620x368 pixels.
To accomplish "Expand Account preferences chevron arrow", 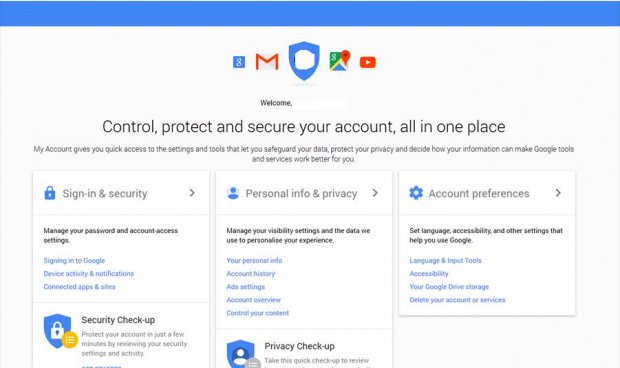I will (558, 193).
